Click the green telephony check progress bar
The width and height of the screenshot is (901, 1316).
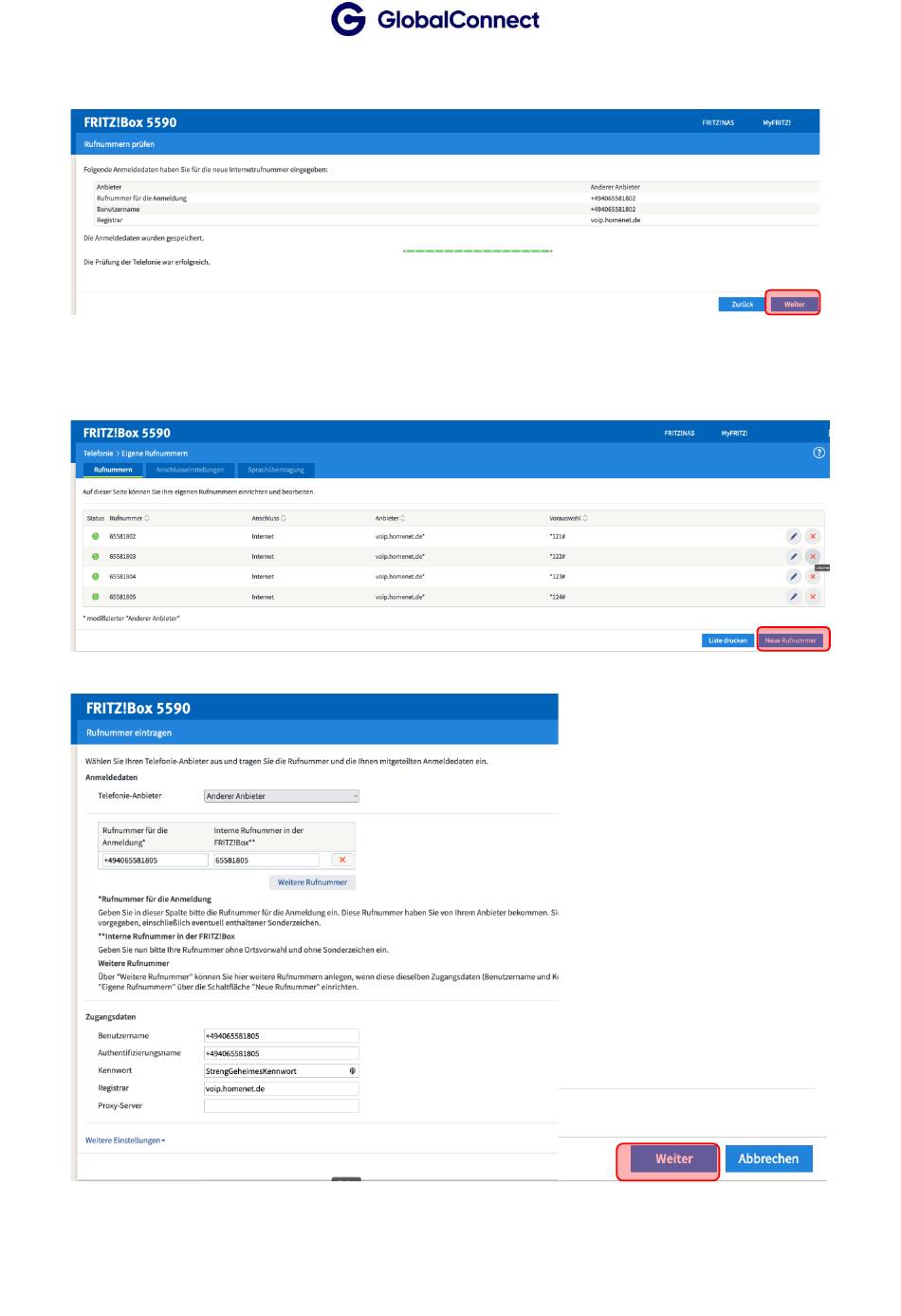click(x=478, y=250)
